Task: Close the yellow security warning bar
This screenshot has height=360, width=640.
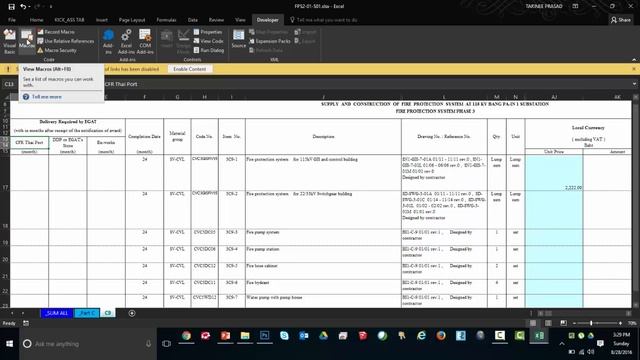Action: point(634,69)
